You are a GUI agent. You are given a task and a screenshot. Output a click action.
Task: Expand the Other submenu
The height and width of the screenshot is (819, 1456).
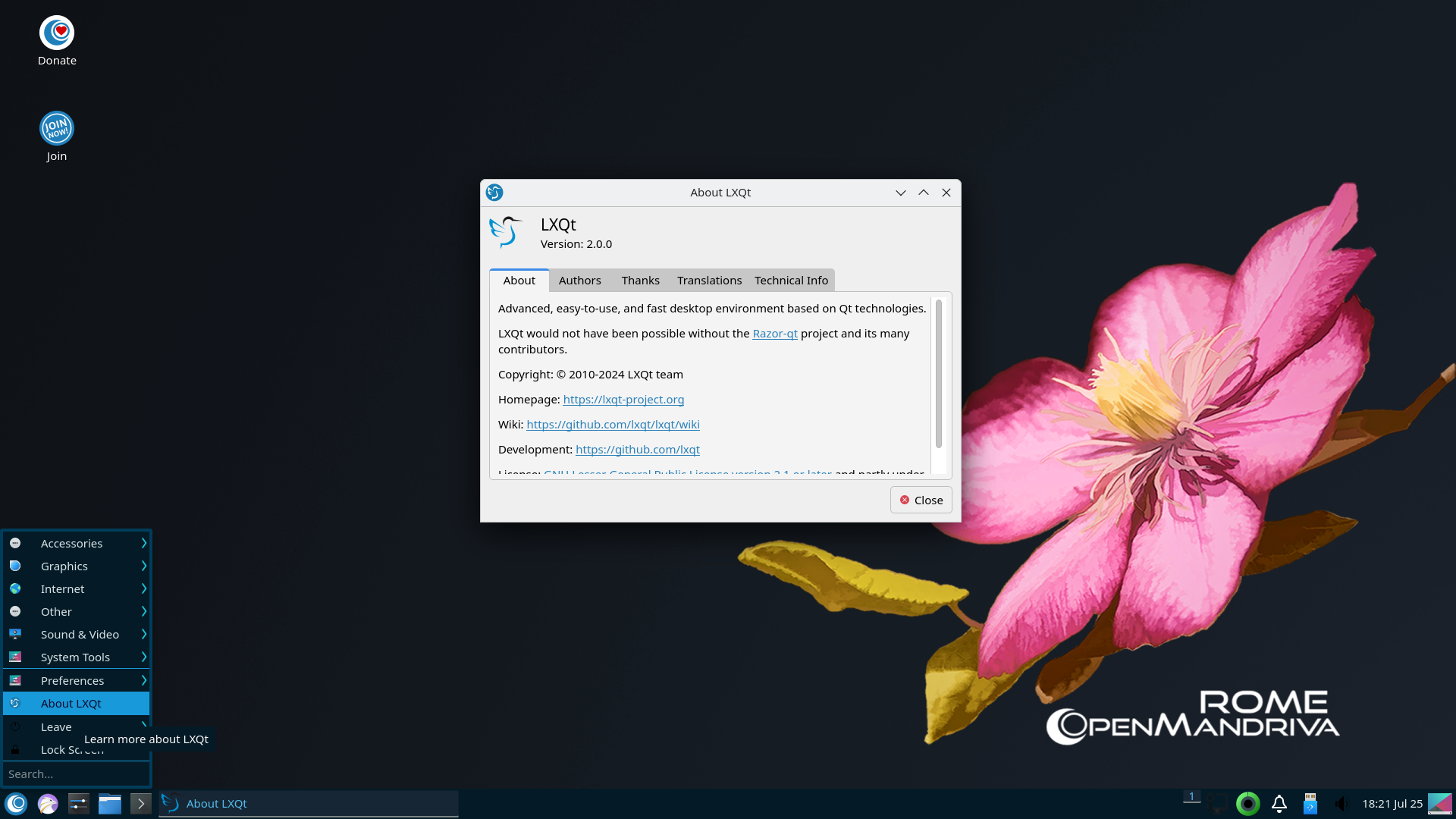[76, 612]
